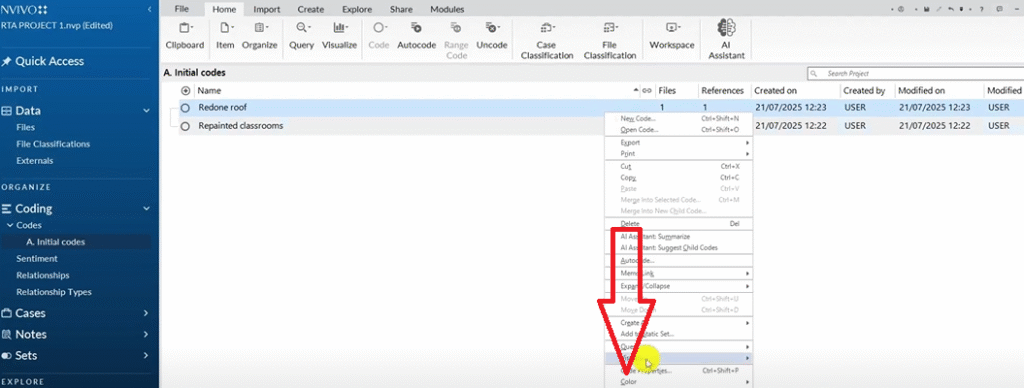Image resolution: width=1024 pixels, height=388 pixels.
Task: Sort by the Created on column header
Action: click(775, 91)
